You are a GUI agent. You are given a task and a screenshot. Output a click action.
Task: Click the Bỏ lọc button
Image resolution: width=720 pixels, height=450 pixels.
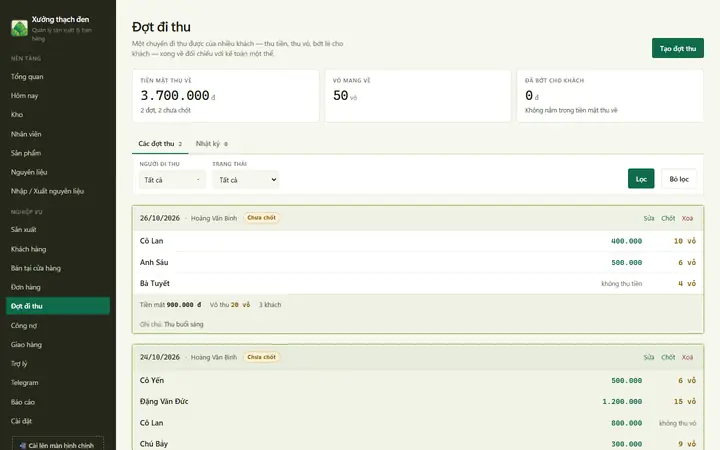point(679,179)
